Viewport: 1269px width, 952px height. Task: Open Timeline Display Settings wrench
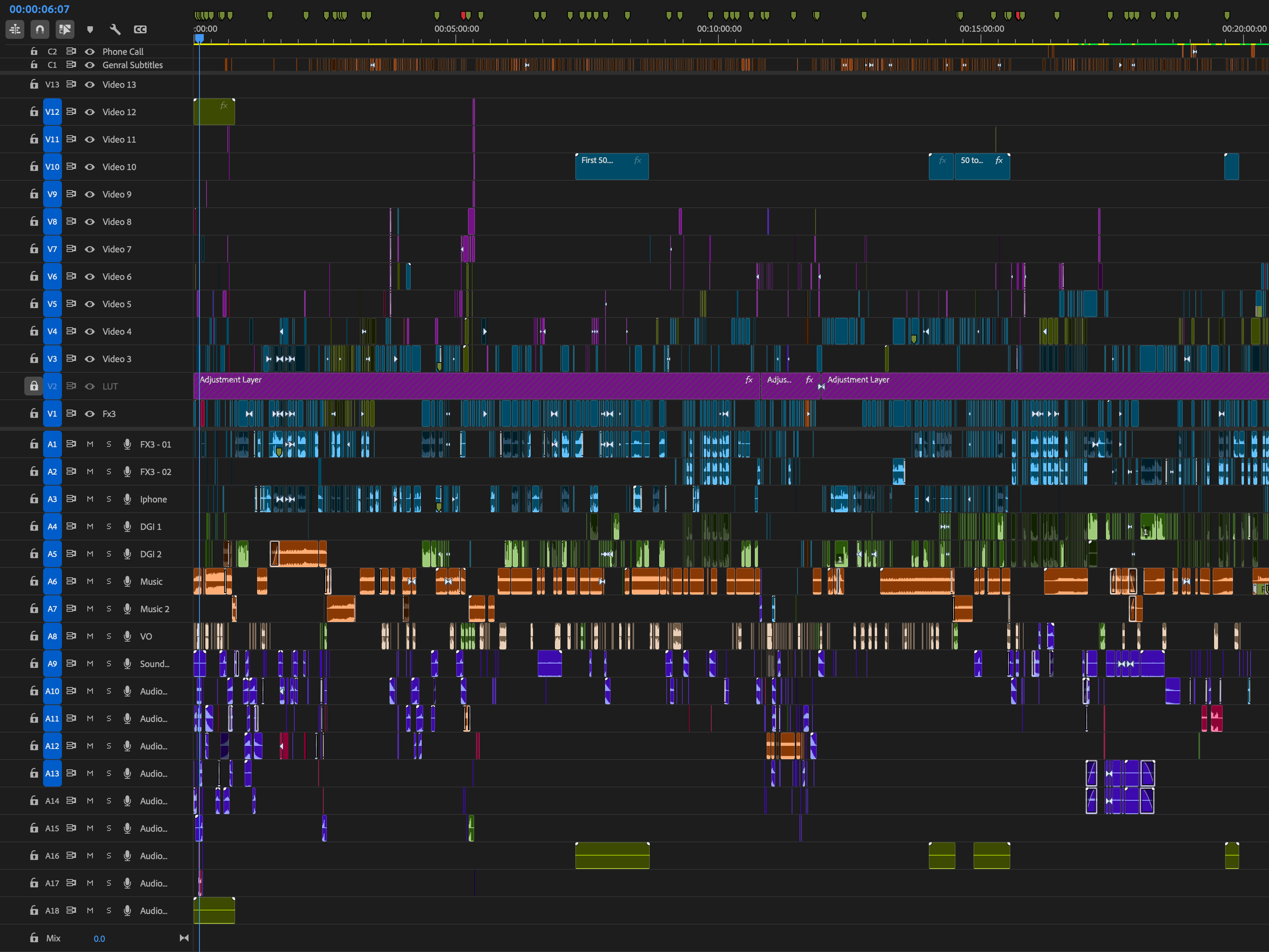(x=115, y=29)
